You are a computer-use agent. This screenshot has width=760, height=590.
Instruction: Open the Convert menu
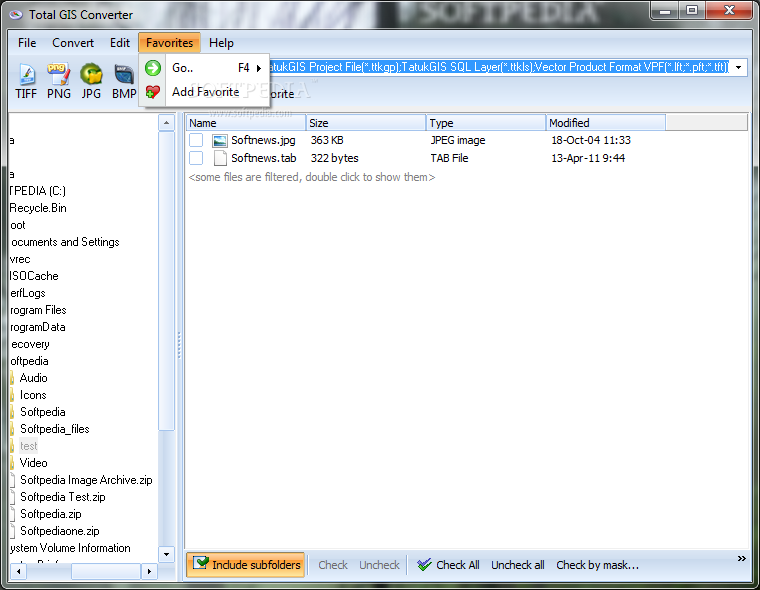coord(73,43)
